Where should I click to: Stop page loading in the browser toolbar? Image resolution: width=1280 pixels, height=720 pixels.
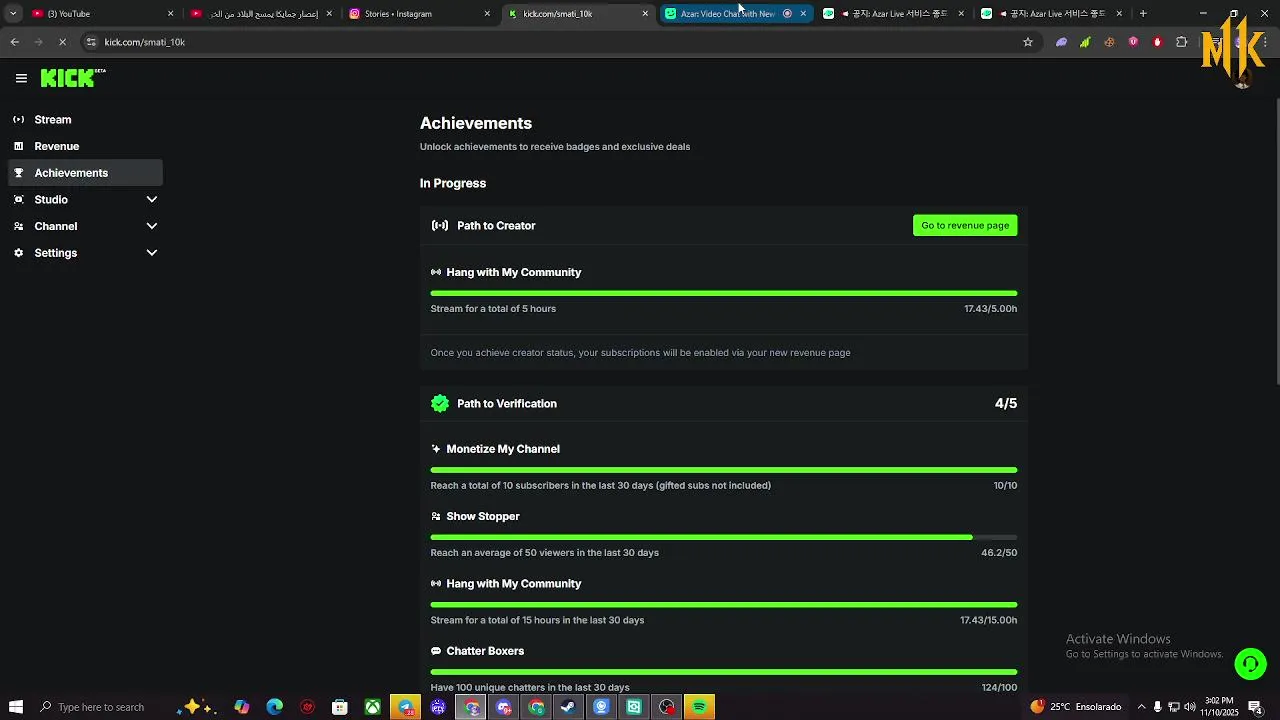pyautogui.click(x=62, y=42)
